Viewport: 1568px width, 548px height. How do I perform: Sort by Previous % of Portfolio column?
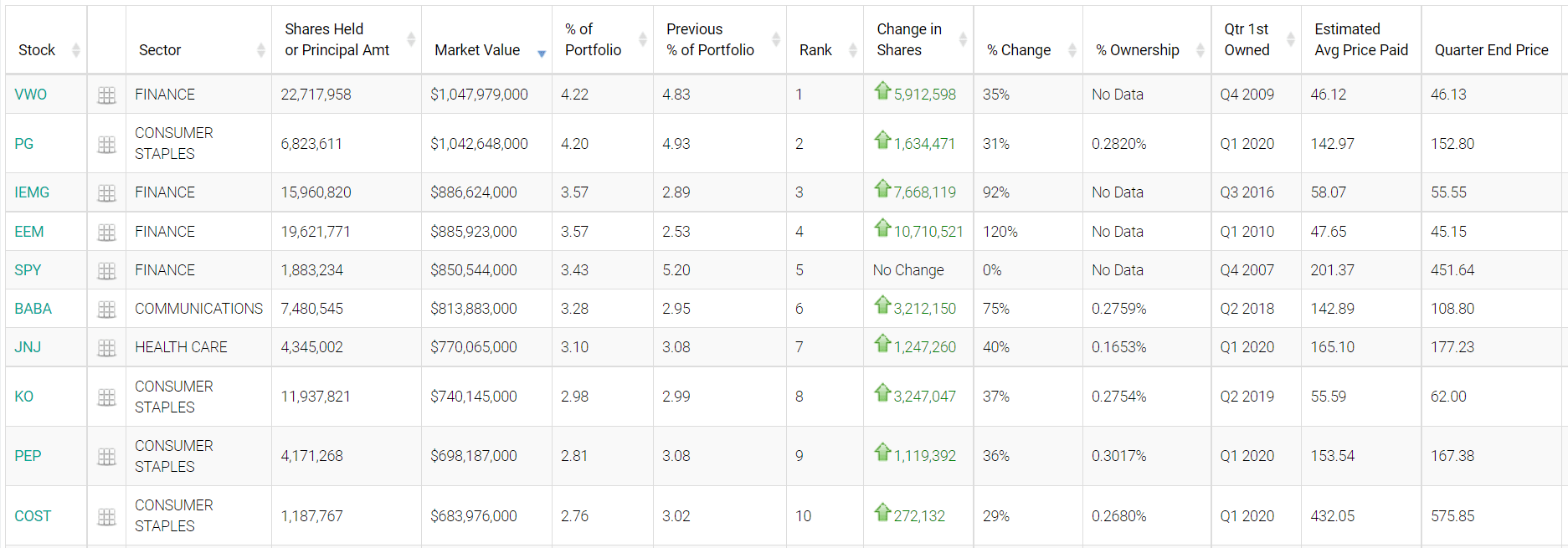point(720,39)
